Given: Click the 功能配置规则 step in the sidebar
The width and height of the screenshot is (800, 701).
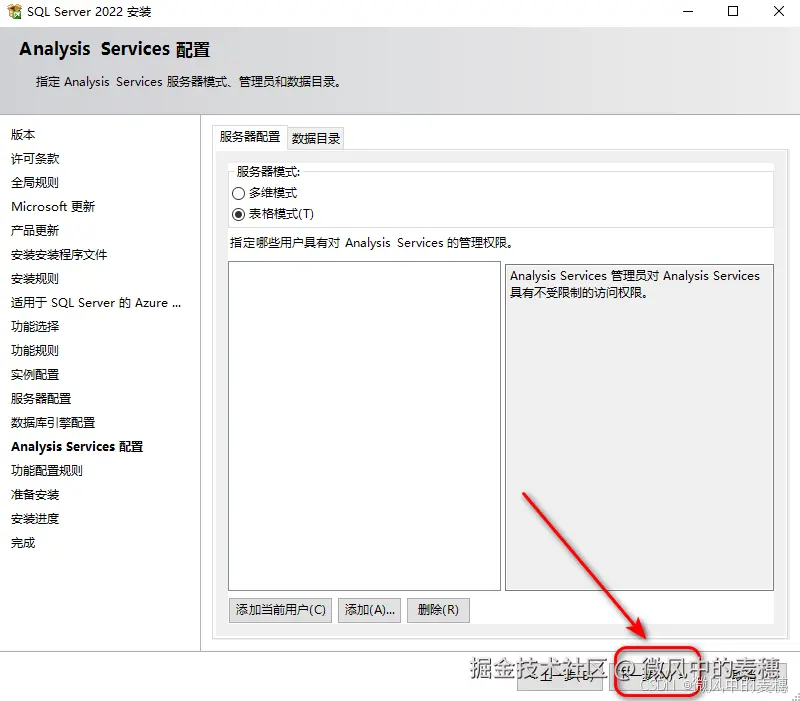Looking at the screenshot, I should tap(47, 470).
